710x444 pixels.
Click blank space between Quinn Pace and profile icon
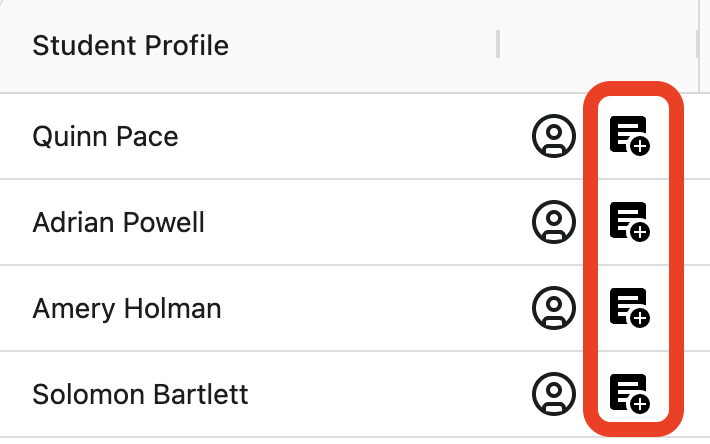tap(350, 136)
